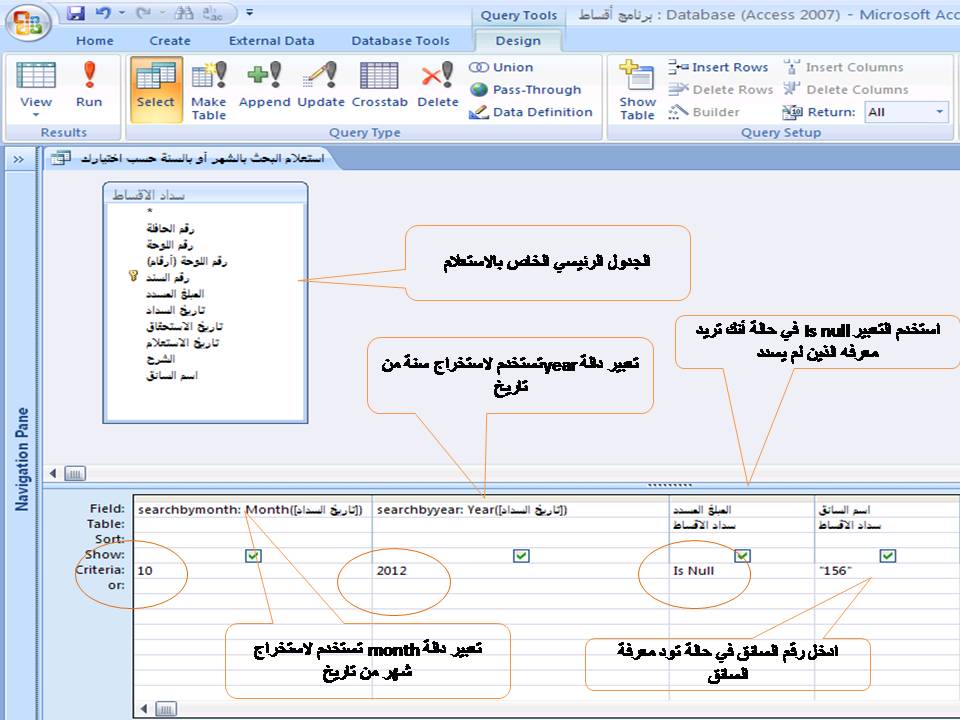Choose the Append query icon

264,85
